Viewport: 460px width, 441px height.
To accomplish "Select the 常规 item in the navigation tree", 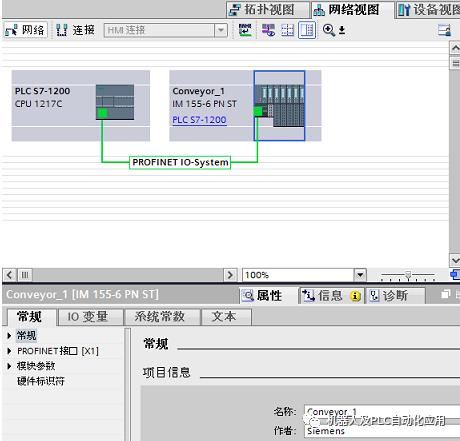I will point(26,336).
